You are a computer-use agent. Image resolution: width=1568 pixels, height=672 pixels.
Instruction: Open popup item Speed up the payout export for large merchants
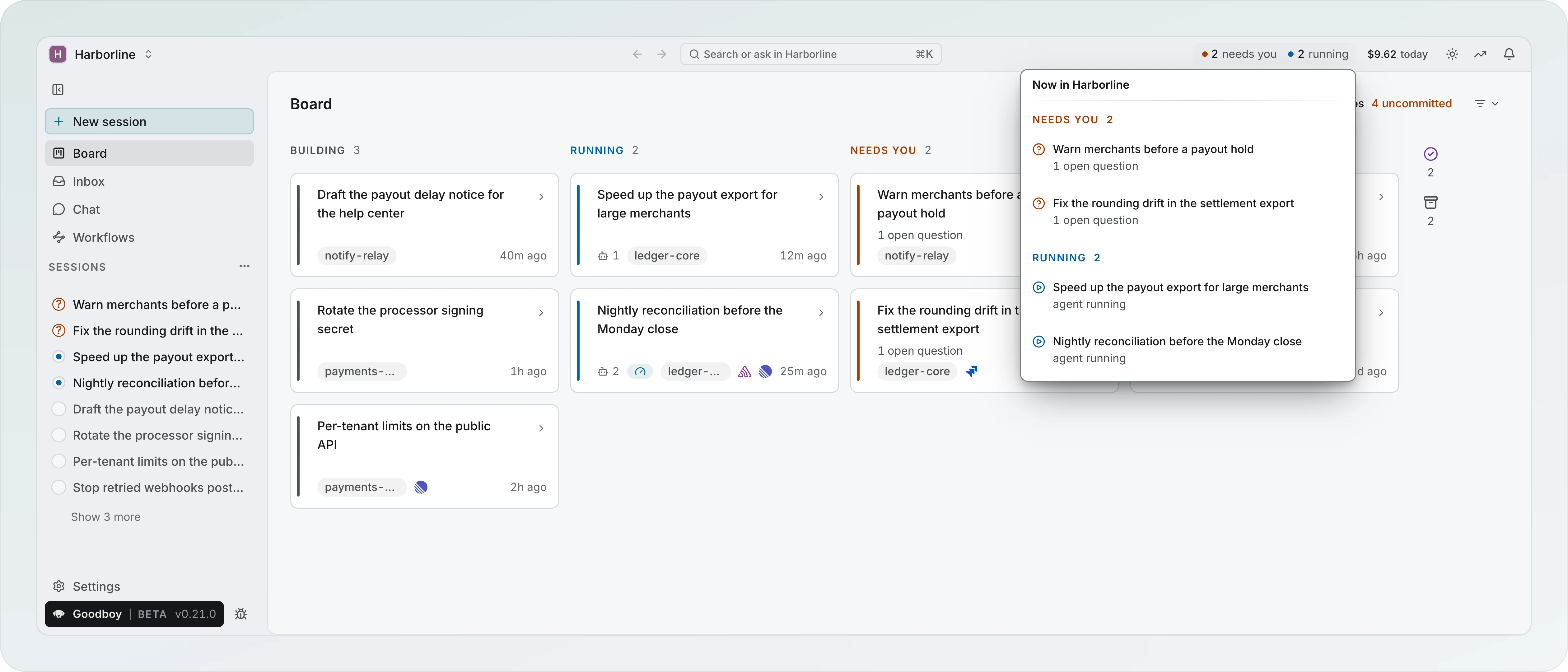(1188, 295)
